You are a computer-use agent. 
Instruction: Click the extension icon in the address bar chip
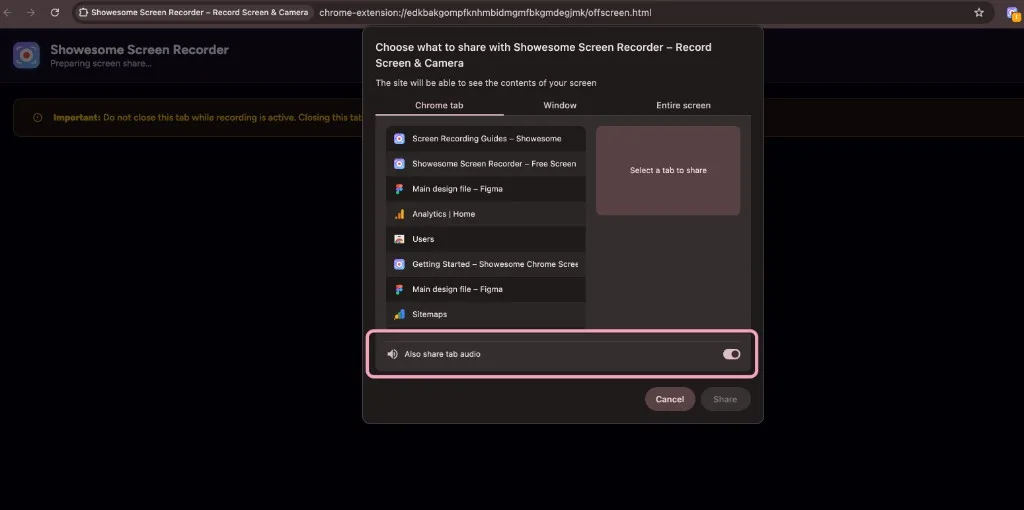point(83,12)
